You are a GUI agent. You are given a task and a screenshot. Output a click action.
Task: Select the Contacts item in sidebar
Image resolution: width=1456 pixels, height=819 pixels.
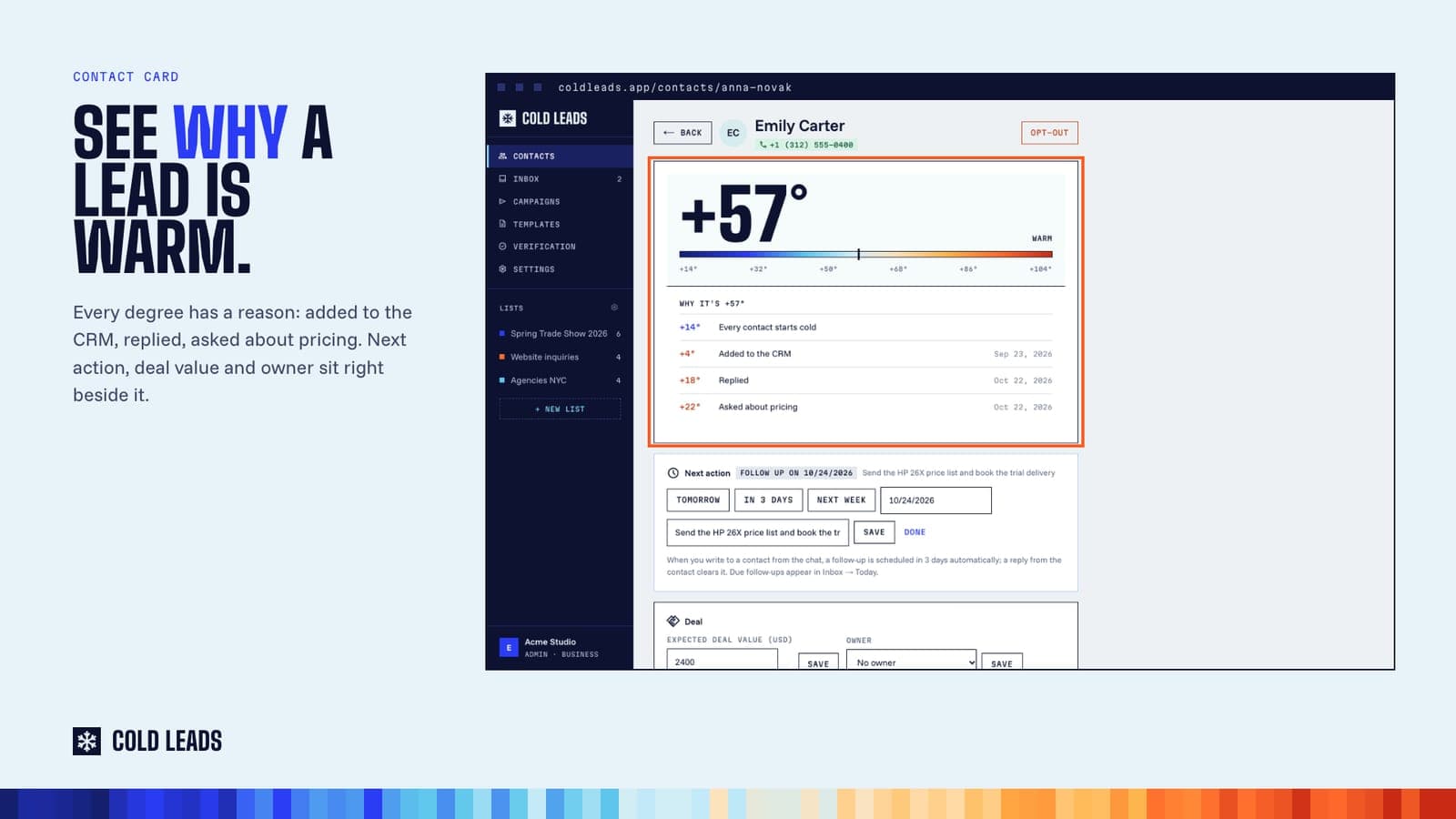coord(560,156)
